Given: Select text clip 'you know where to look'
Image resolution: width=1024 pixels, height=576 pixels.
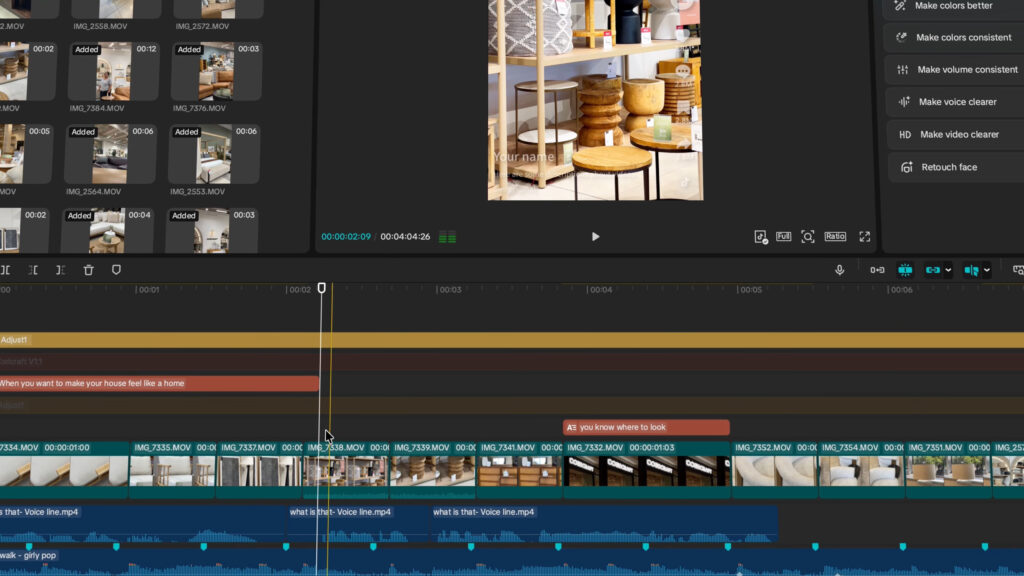Looking at the screenshot, I should coord(646,427).
